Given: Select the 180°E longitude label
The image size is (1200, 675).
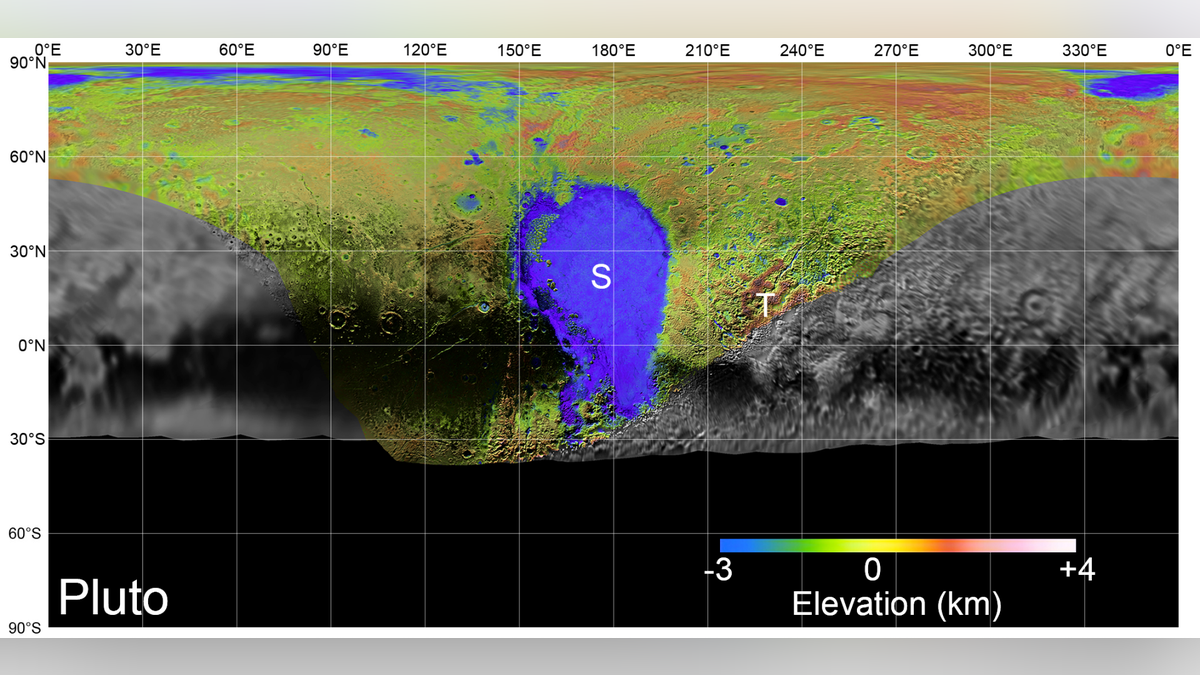Looking at the screenshot, I should [613, 50].
